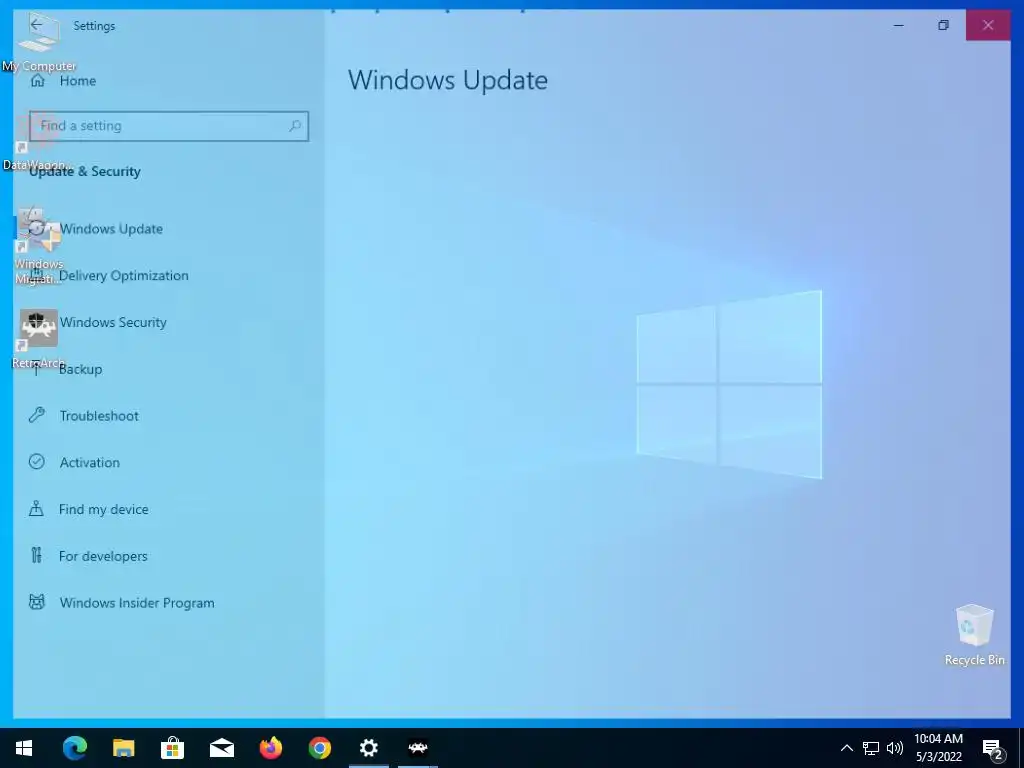Launch Firefox from the taskbar
This screenshot has height=768, width=1024.
pyautogui.click(x=270, y=748)
